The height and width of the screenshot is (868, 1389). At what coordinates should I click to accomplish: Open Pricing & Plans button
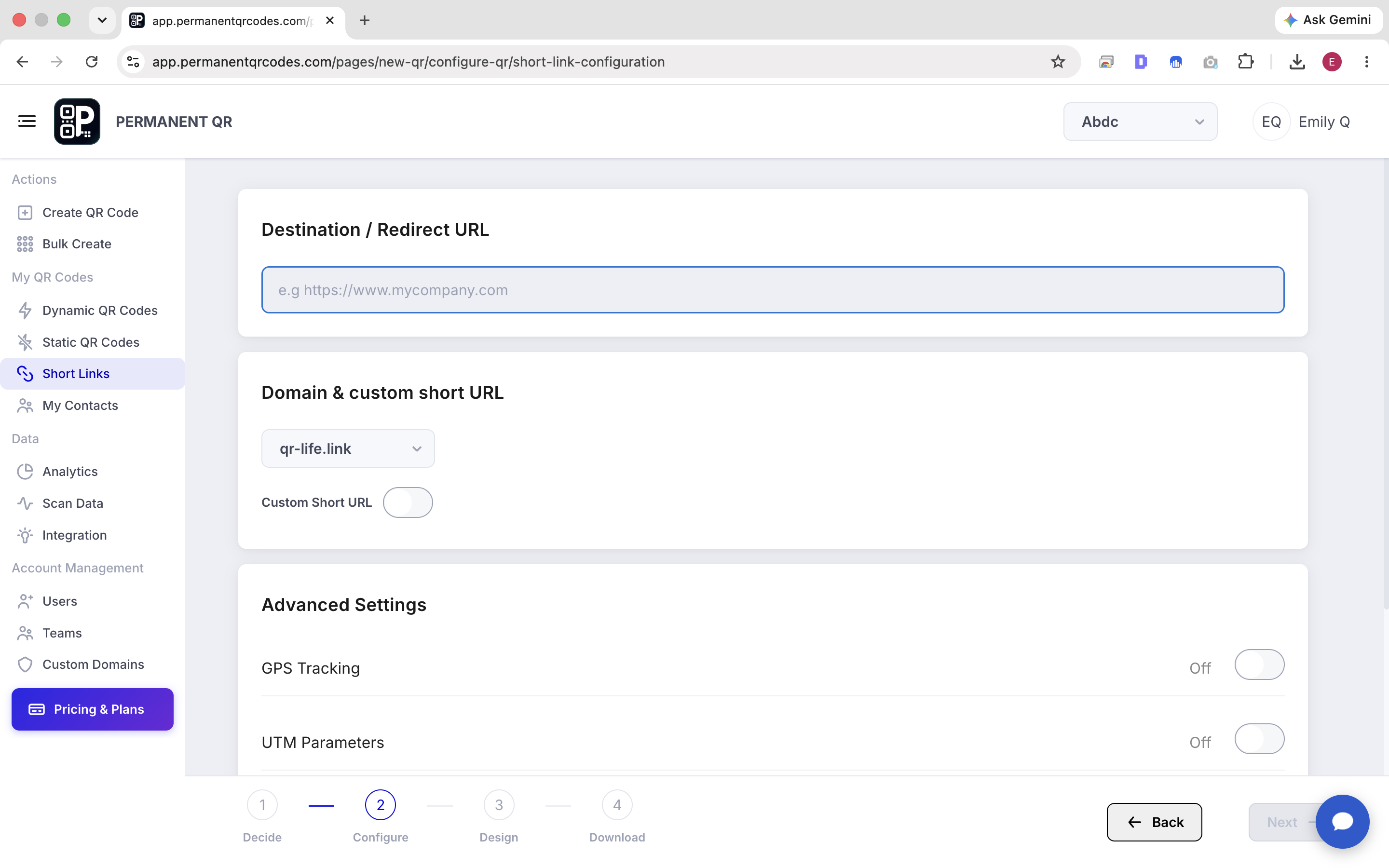[93, 709]
